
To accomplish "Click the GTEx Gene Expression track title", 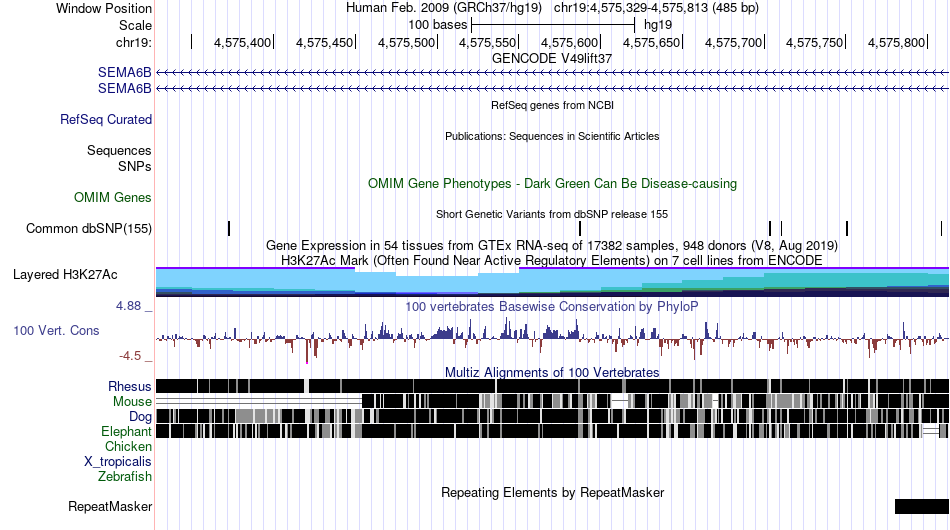I will coord(552,246).
